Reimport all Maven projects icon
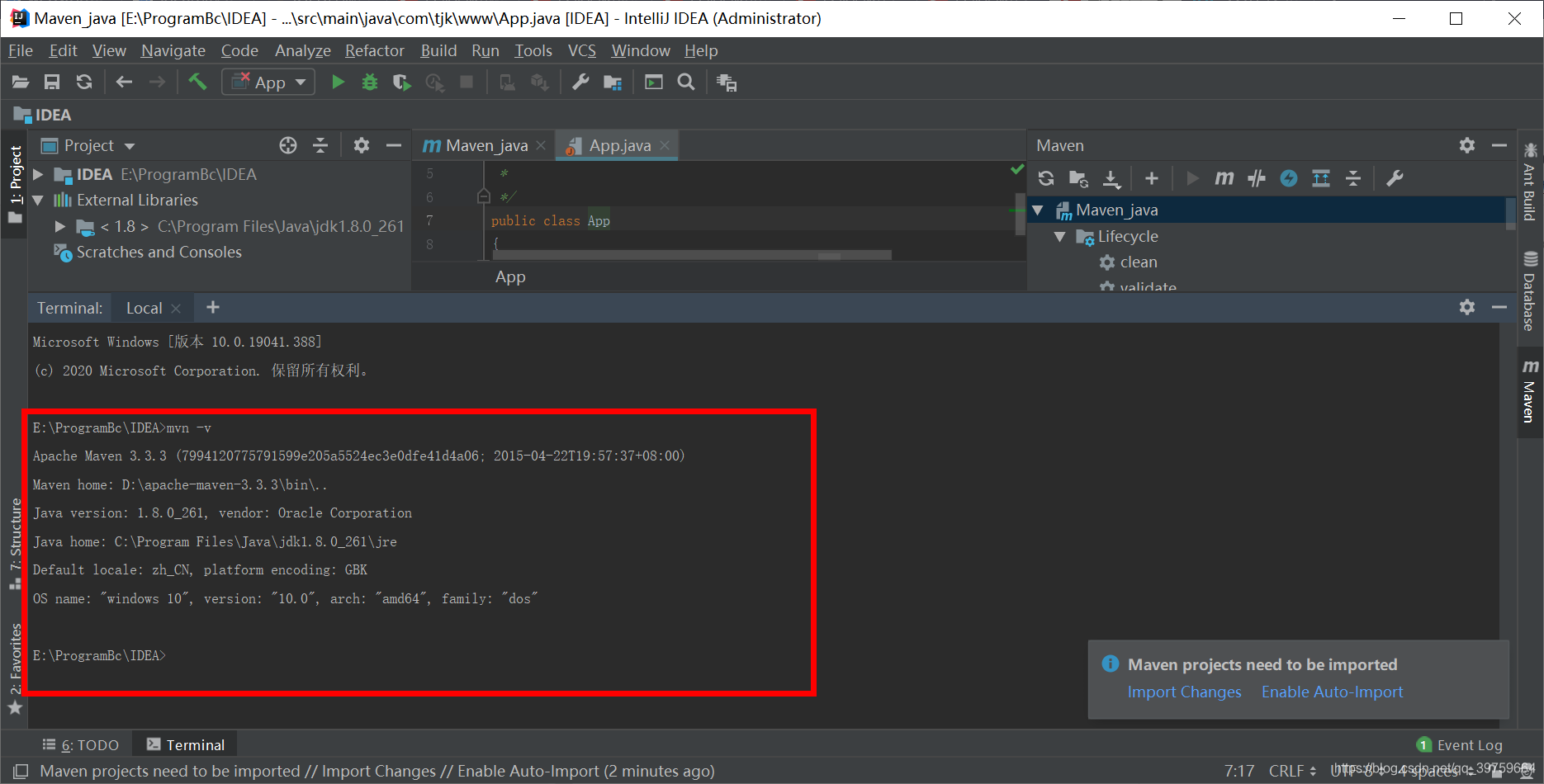1544x784 pixels. pyautogui.click(x=1046, y=178)
